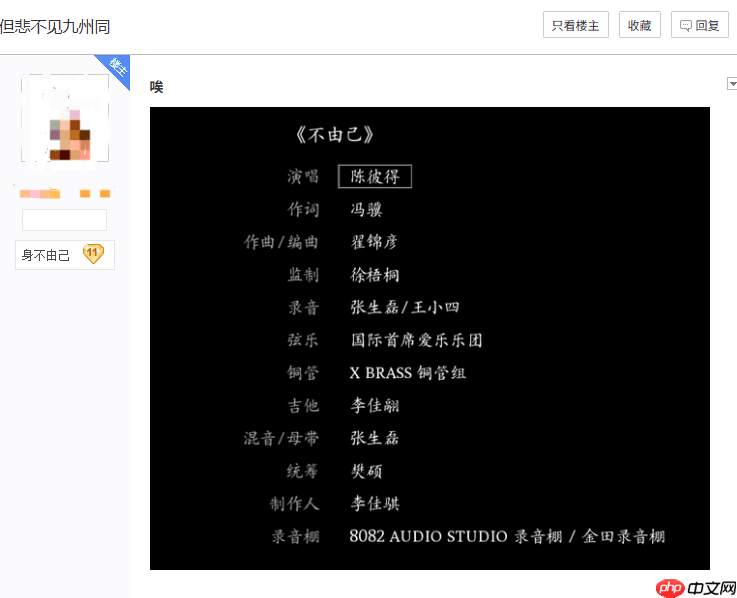Screen dimensions: 737x598
Task: Open the poster's avatar picture
Action: [x=65, y=118]
